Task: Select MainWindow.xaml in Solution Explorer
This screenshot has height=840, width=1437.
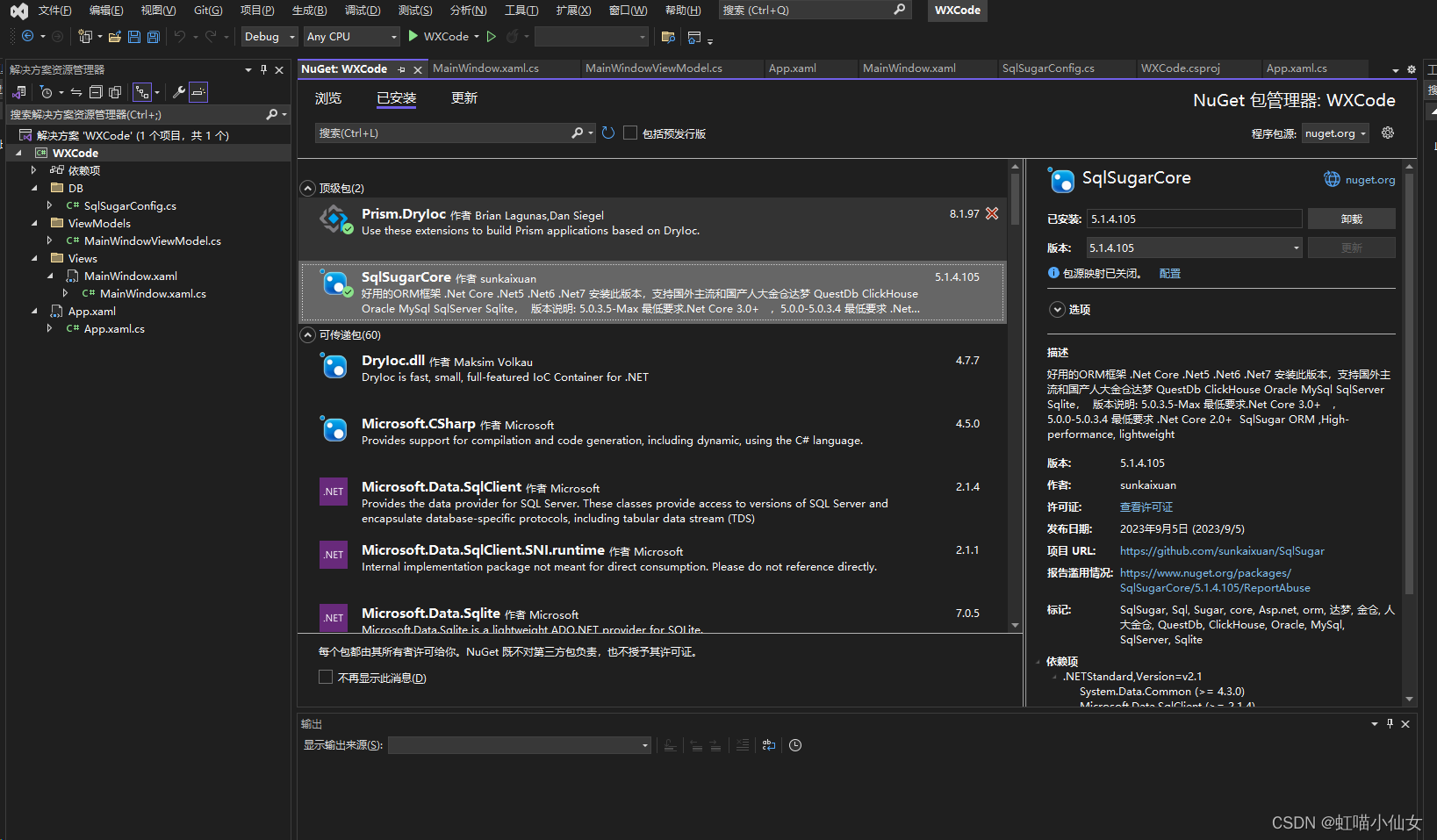Action: [131, 276]
